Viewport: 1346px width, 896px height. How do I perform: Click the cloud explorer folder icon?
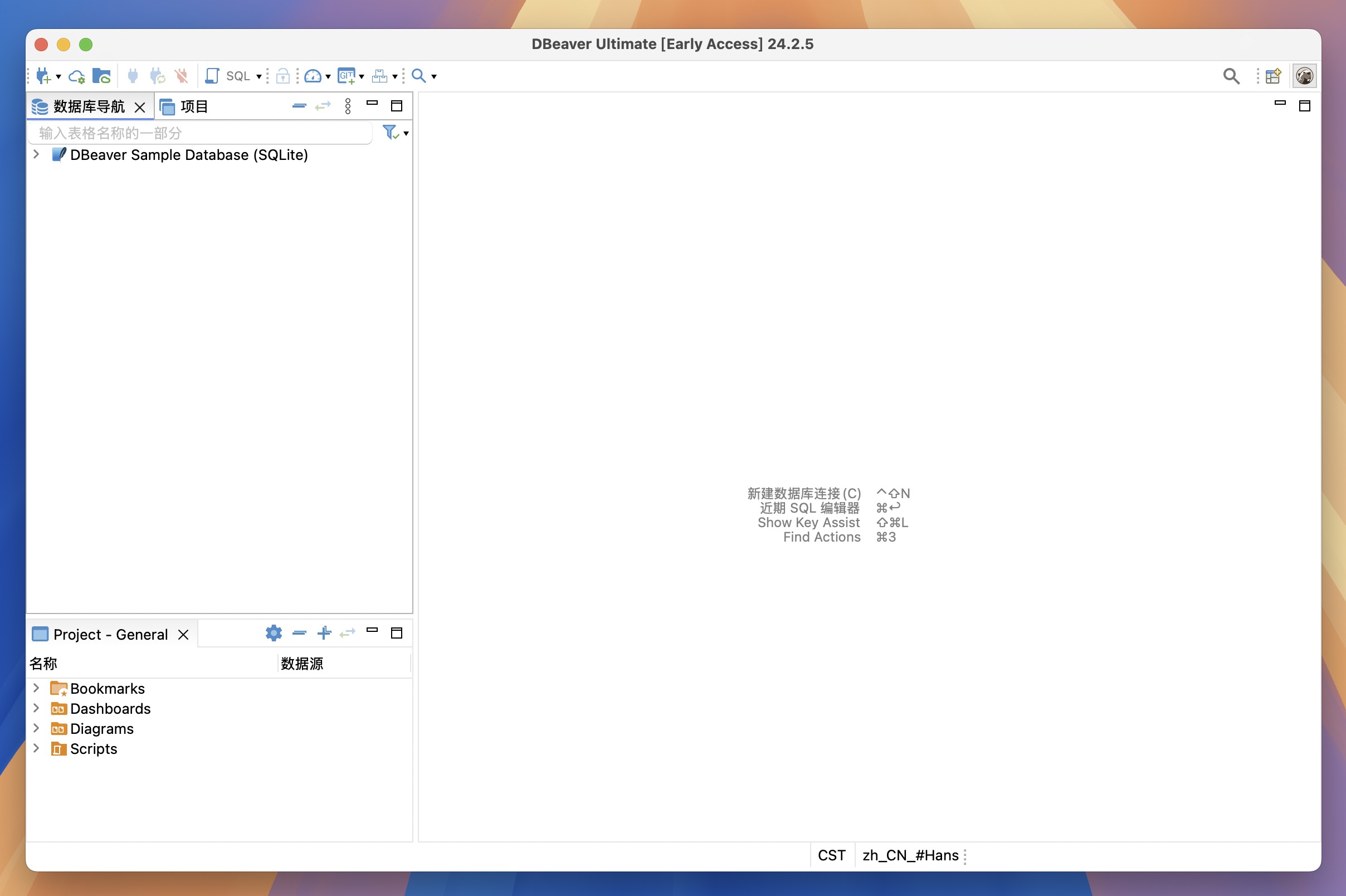tap(102, 76)
